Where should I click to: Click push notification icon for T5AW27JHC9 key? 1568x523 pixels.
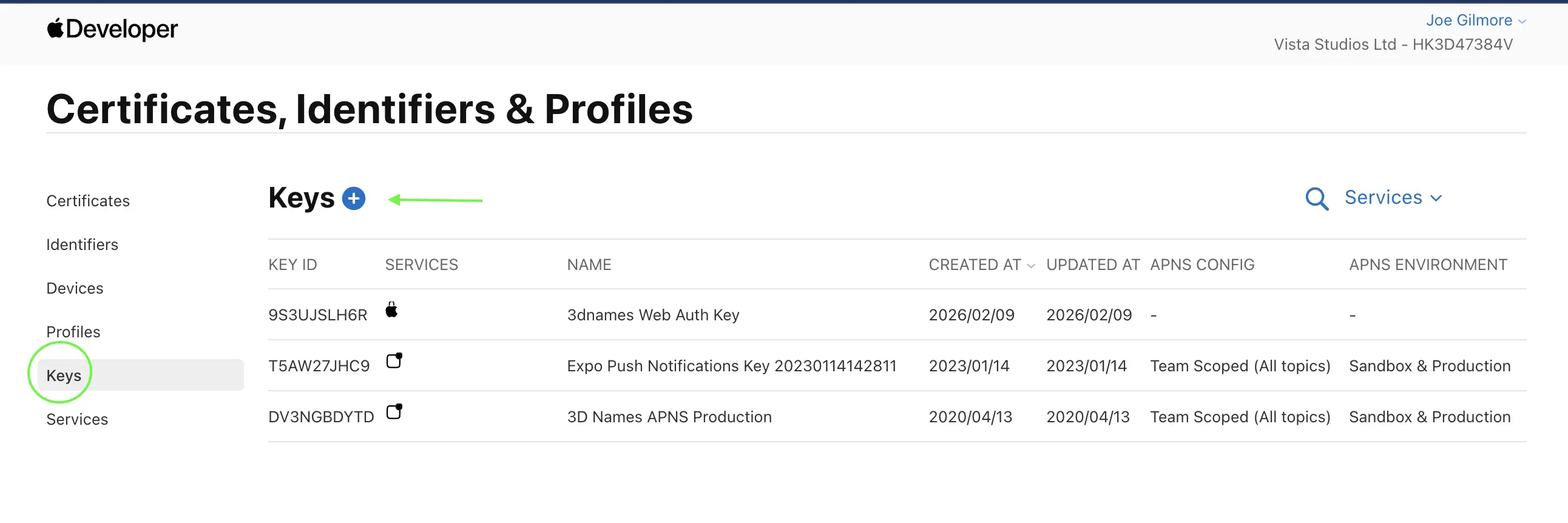tap(394, 360)
